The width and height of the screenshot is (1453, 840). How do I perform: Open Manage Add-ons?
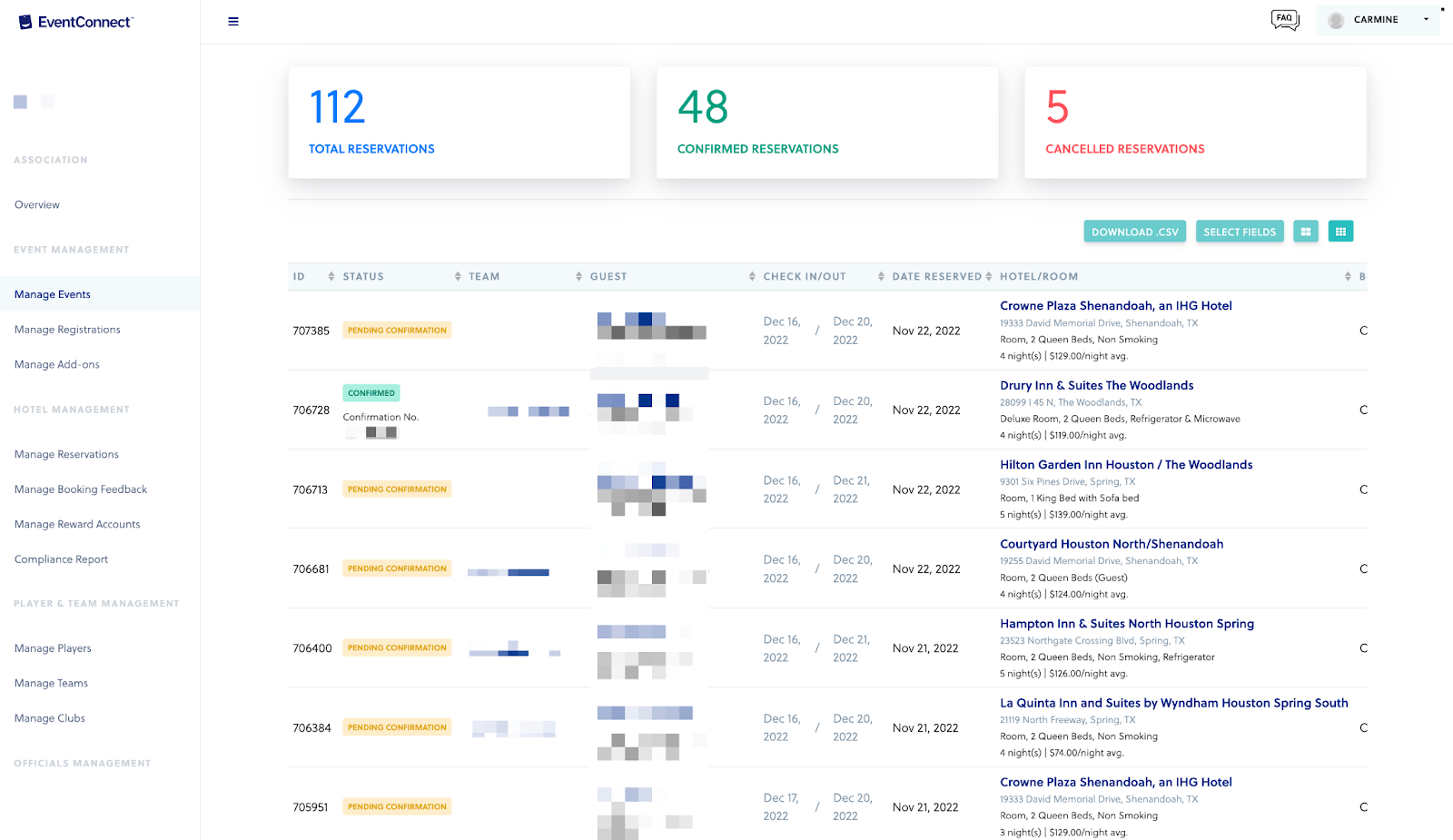click(x=57, y=365)
